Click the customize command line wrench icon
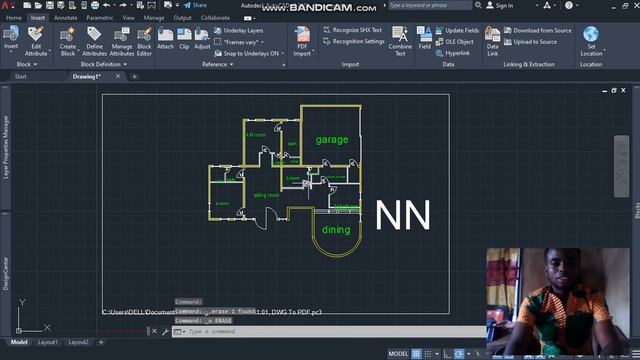The image size is (640, 360). (x=165, y=331)
